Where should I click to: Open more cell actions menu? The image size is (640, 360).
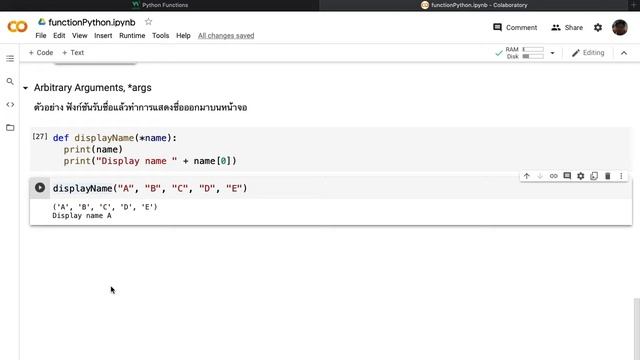pos(621,176)
